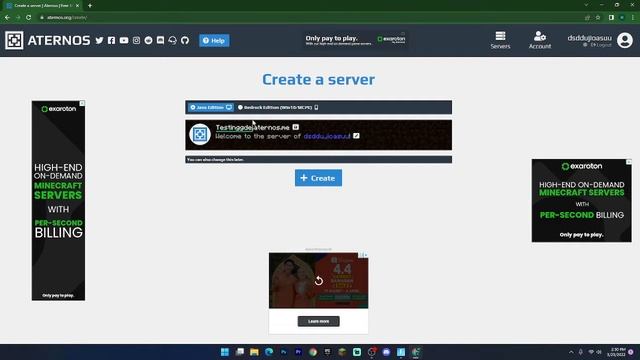Open File Explorer from the taskbar

tap(254, 352)
